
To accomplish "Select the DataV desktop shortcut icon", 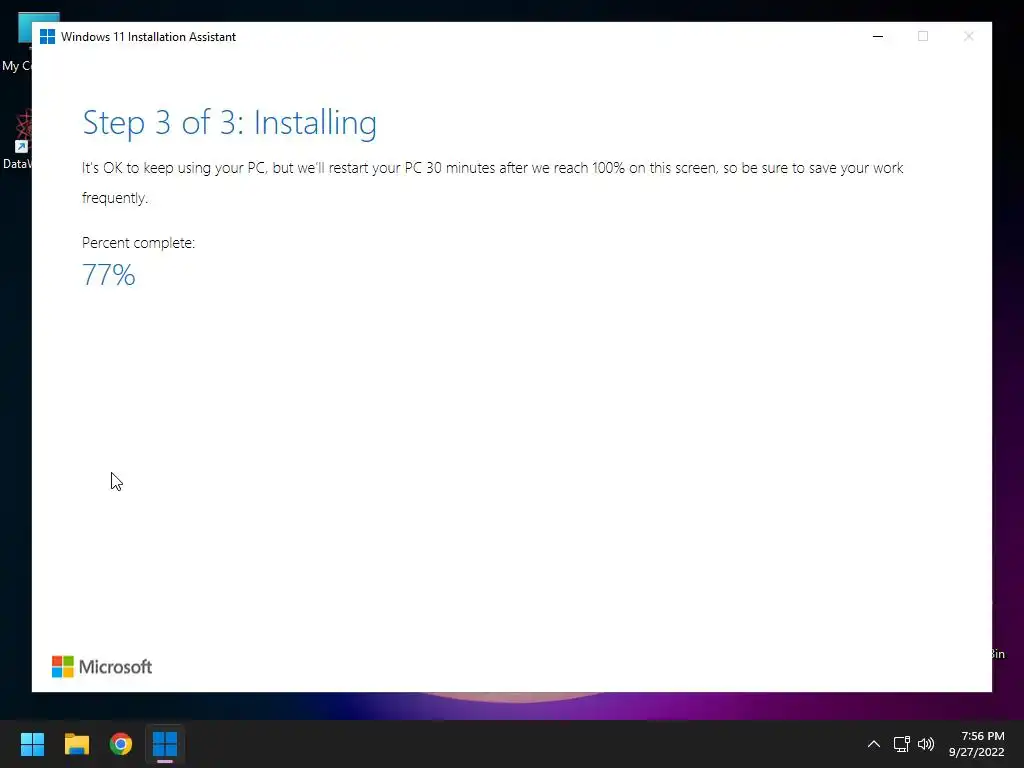I will click(x=18, y=139).
